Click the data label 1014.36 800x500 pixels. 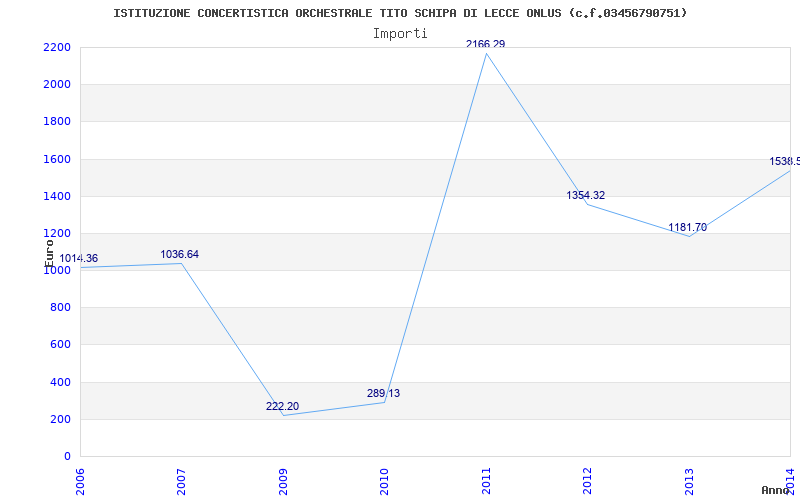[79, 259]
